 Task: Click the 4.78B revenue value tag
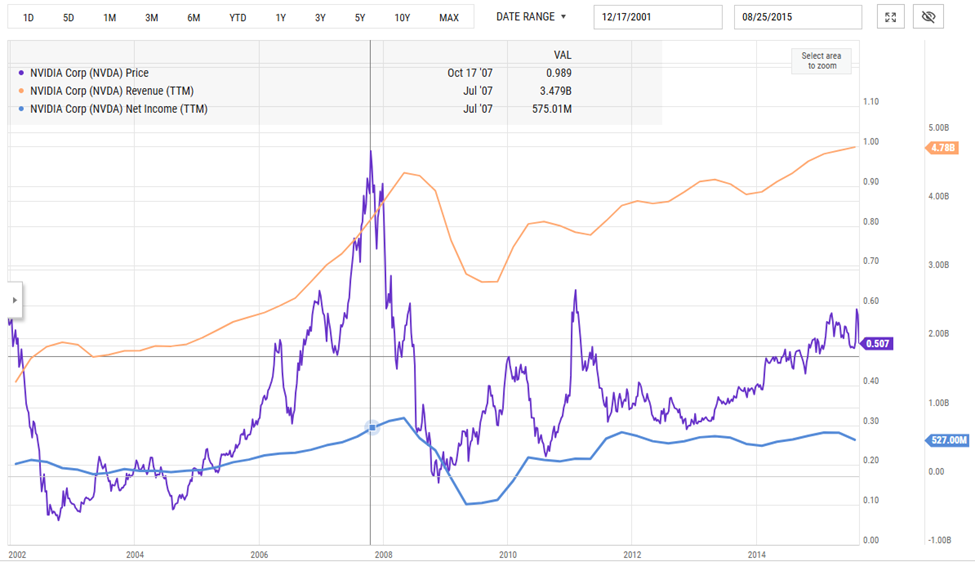coord(943,148)
